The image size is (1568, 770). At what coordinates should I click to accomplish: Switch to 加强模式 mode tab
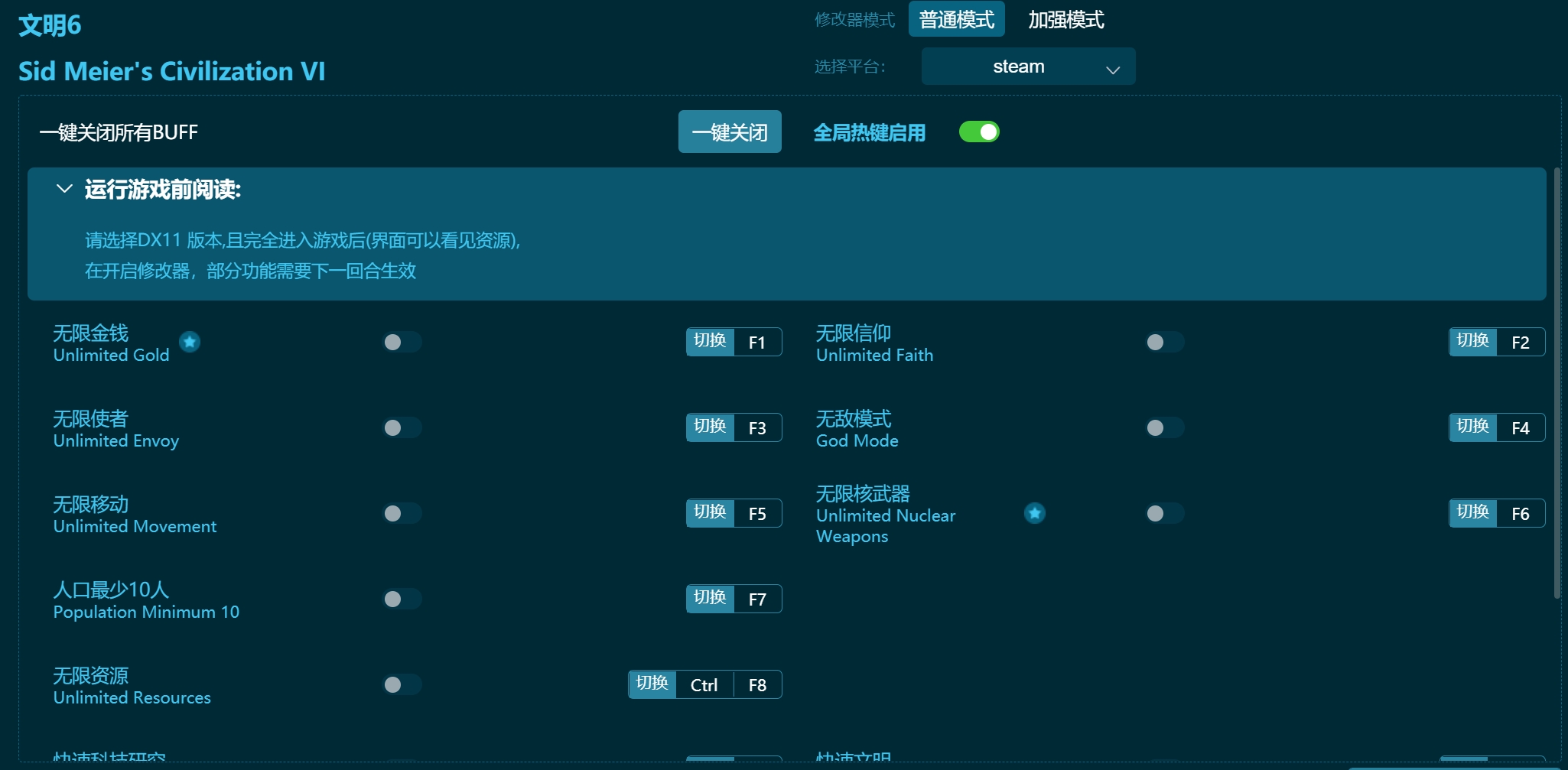pos(1065,19)
